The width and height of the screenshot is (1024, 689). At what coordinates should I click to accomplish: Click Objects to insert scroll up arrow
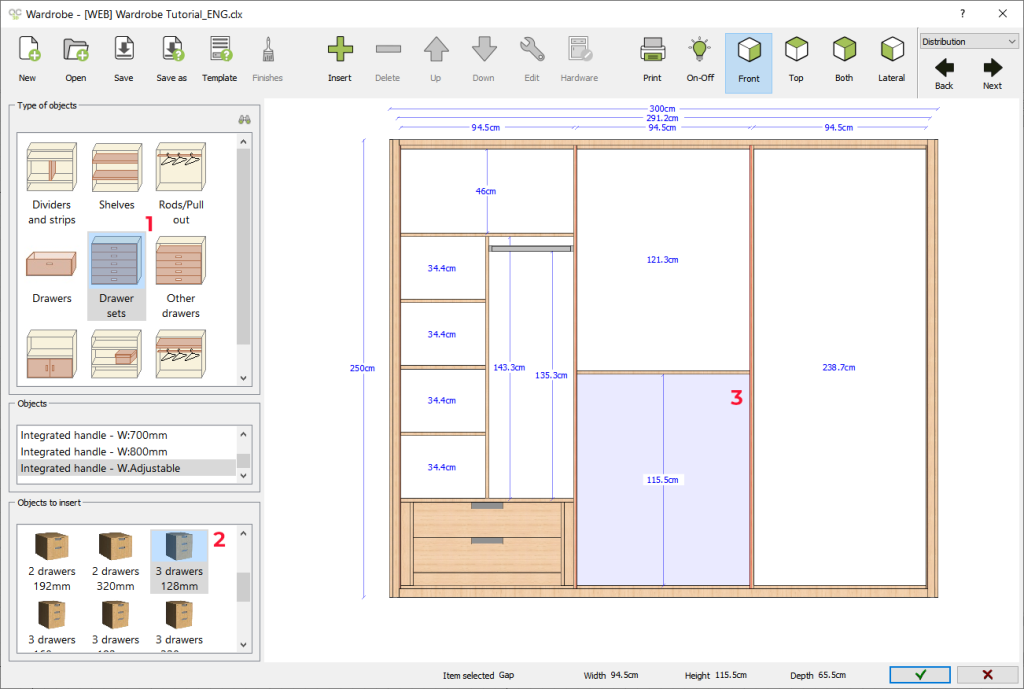244,534
